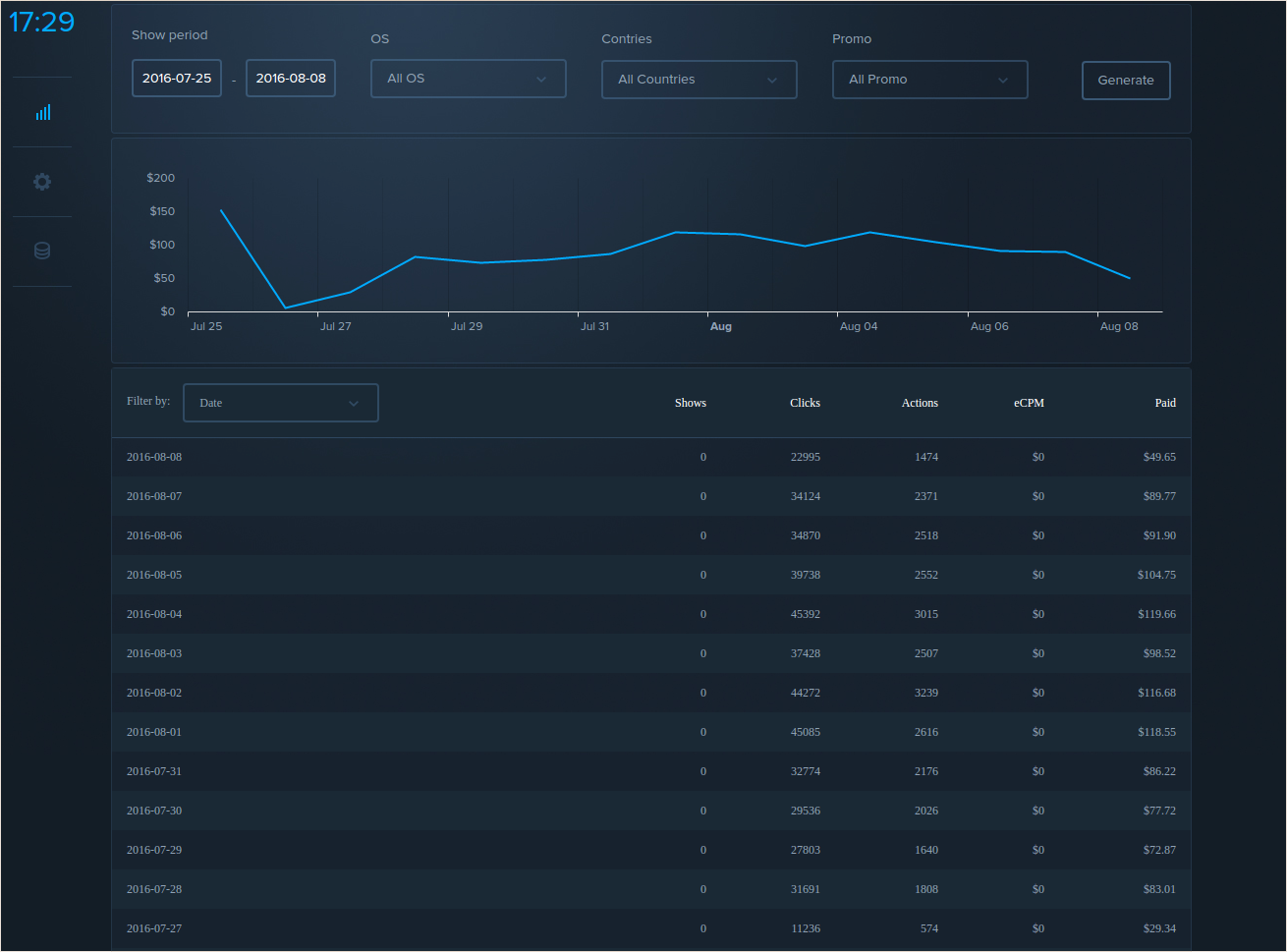The height and width of the screenshot is (952, 1287).
Task: Click paid amount $119.66
Action: tap(1156, 614)
